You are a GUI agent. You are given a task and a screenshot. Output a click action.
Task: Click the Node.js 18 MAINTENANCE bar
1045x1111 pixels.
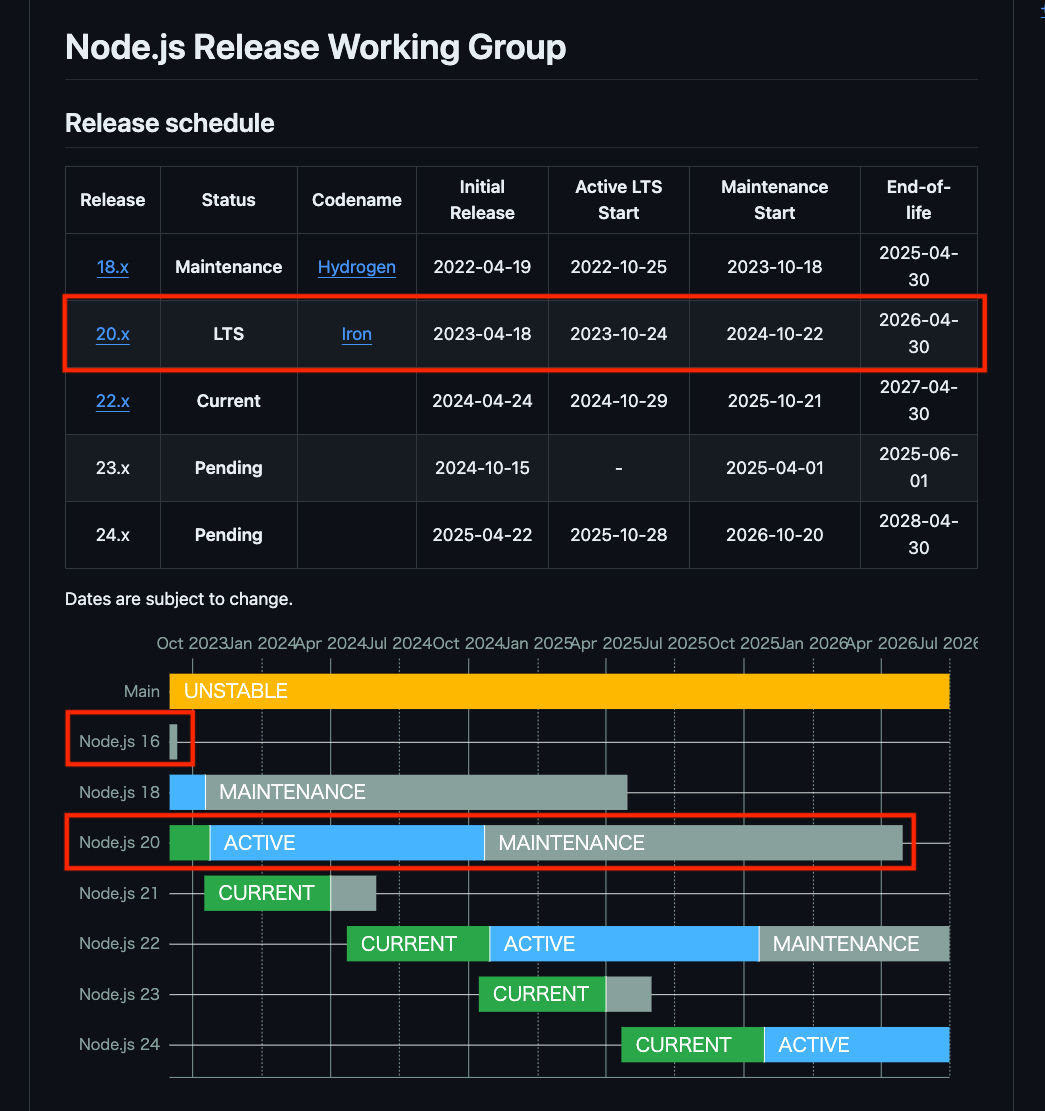pyautogui.click(x=416, y=792)
